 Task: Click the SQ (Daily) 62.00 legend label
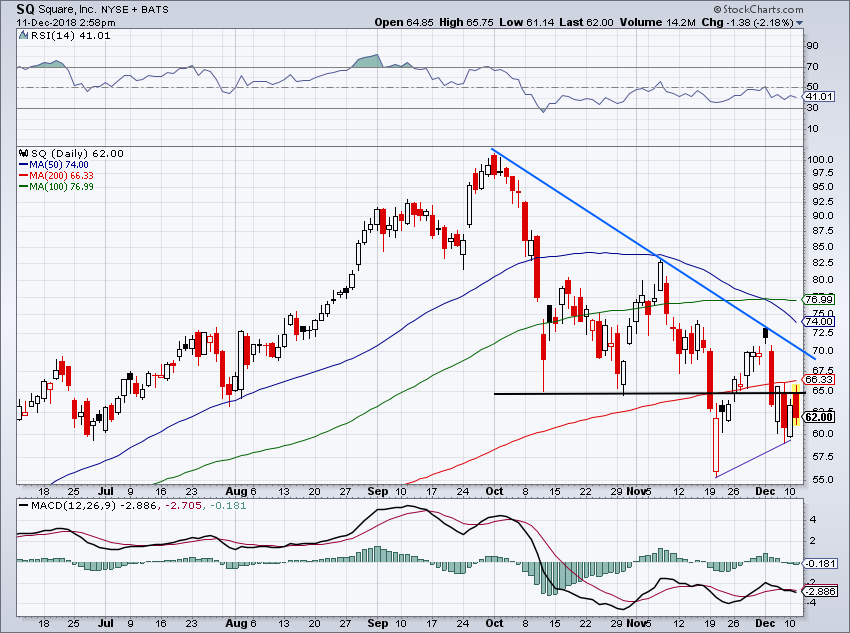[78, 153]
